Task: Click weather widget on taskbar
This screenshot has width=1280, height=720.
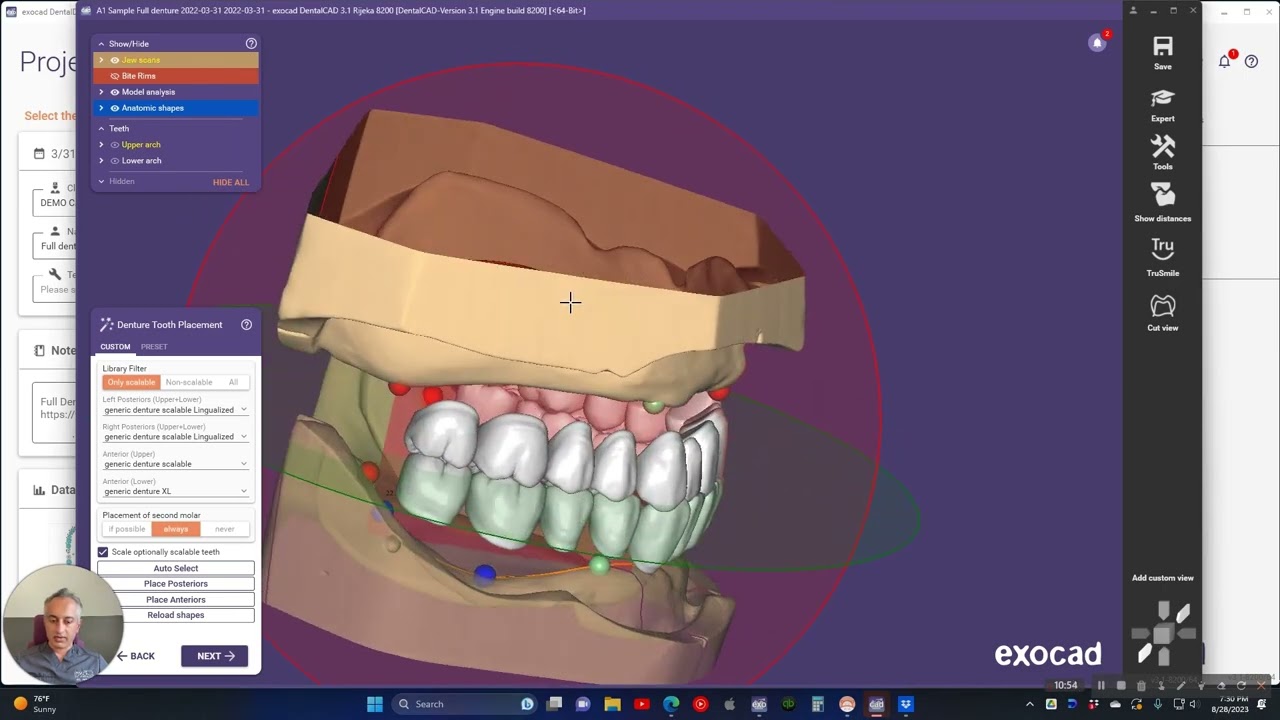Action: [35, 704]
